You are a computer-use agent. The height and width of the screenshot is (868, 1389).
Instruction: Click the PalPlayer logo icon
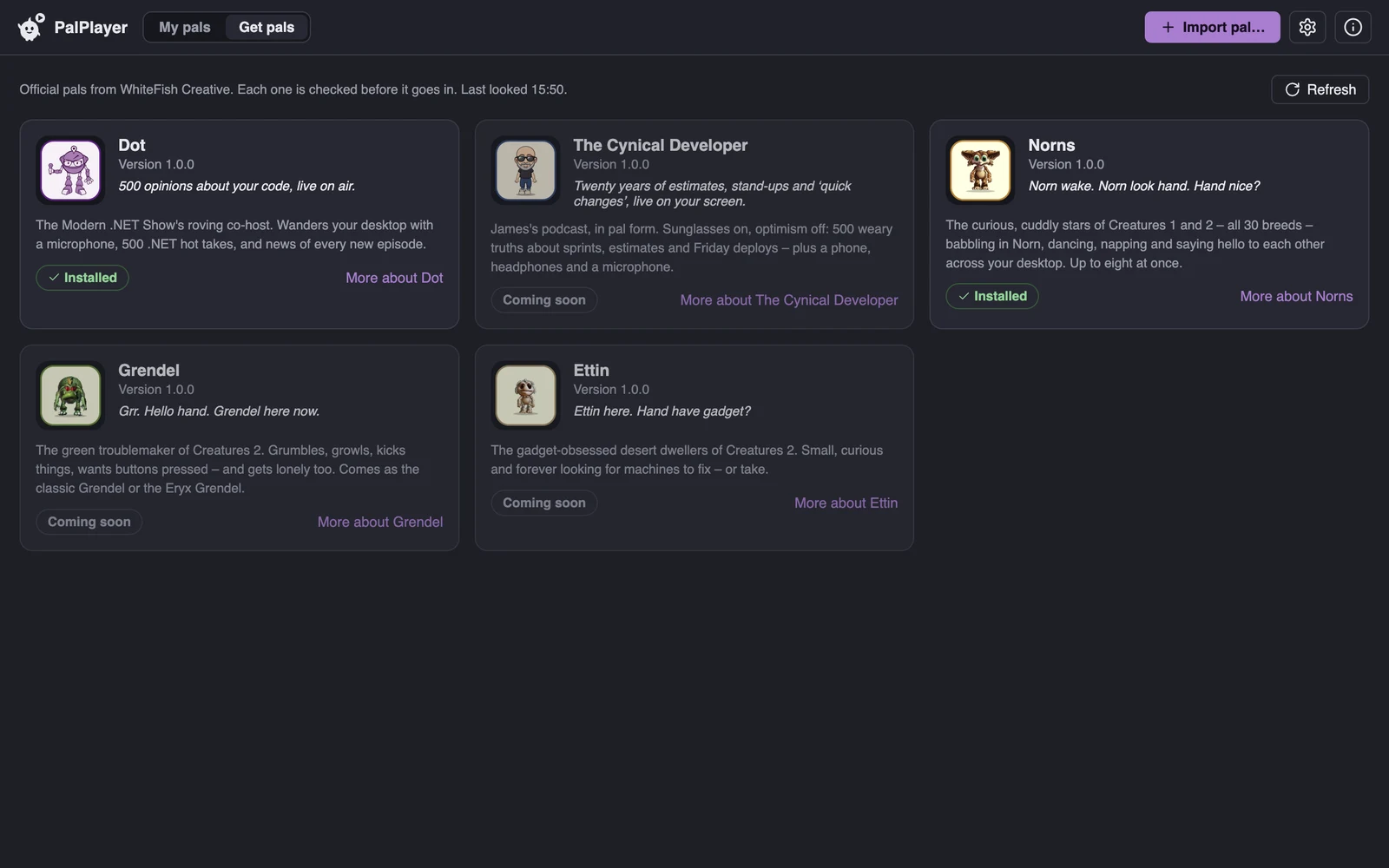pos(31,27)
